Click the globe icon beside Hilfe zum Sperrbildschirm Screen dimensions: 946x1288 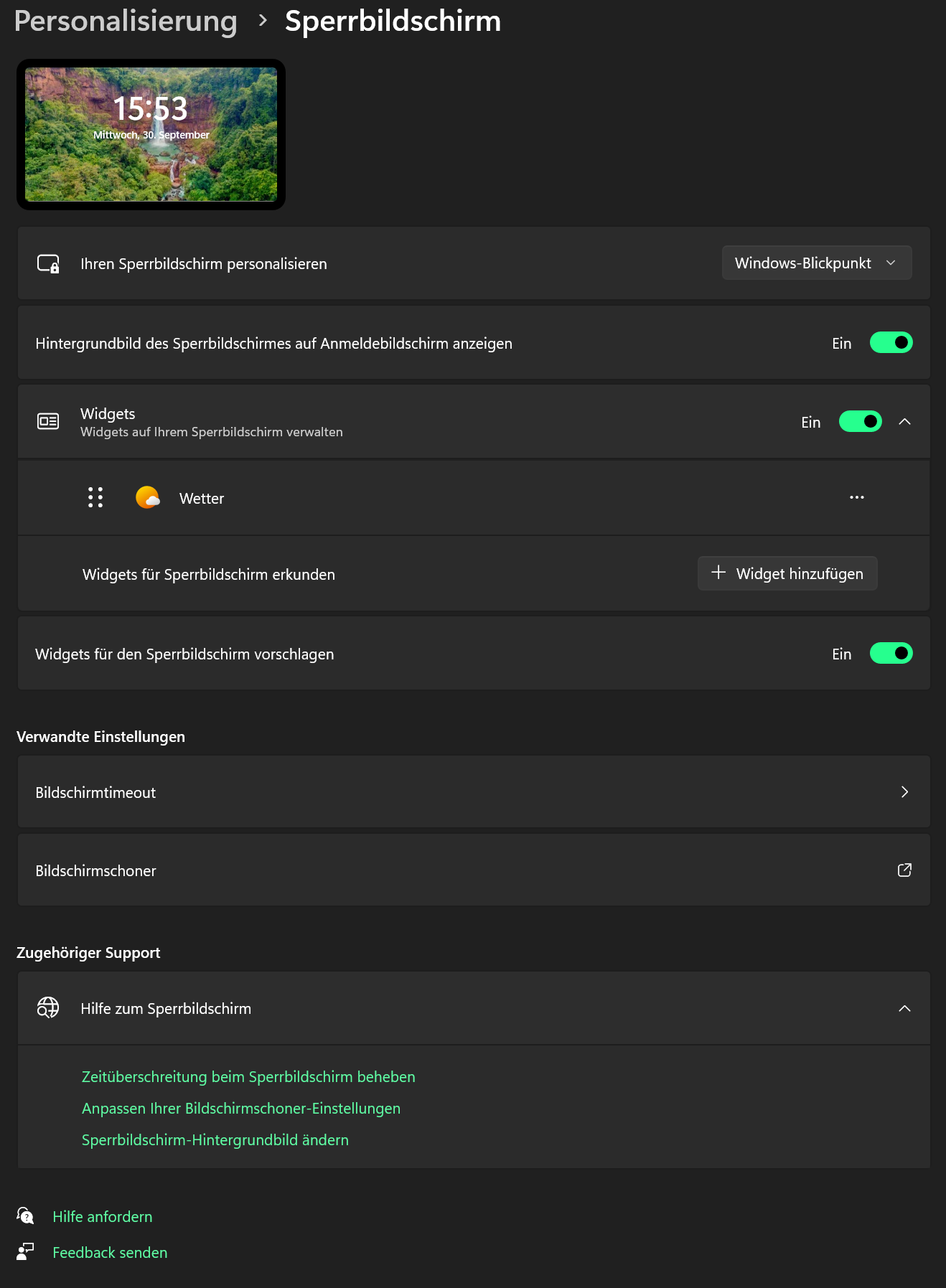(x=48, y=1008)
